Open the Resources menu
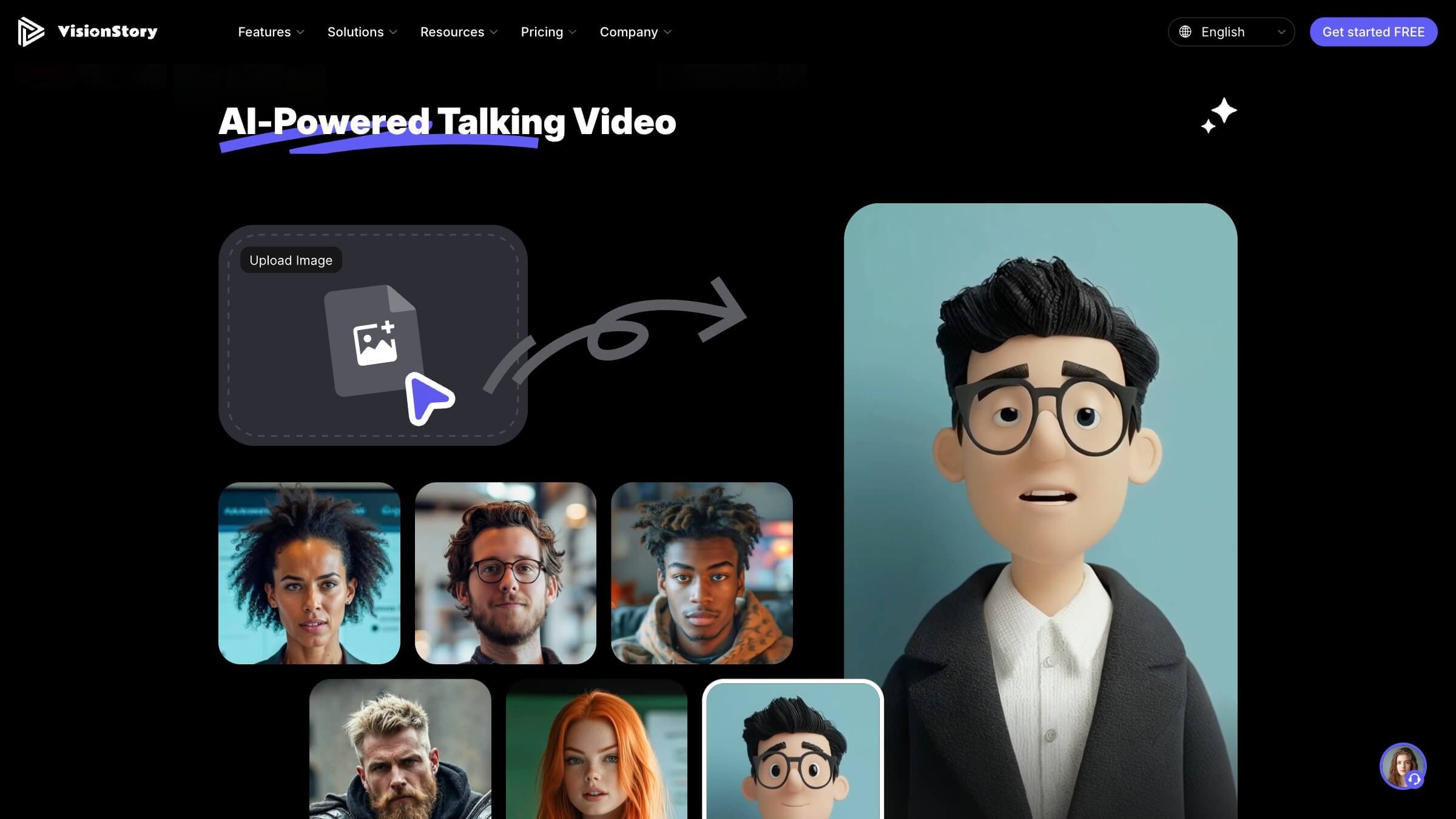The image size is (1456, 819). tap(459, 32)
